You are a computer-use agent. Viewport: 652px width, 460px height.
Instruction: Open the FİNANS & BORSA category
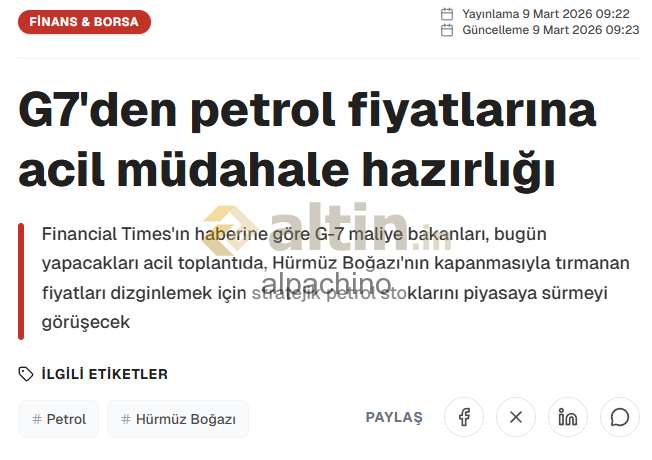pyautogui.click(x=85, y=21)
